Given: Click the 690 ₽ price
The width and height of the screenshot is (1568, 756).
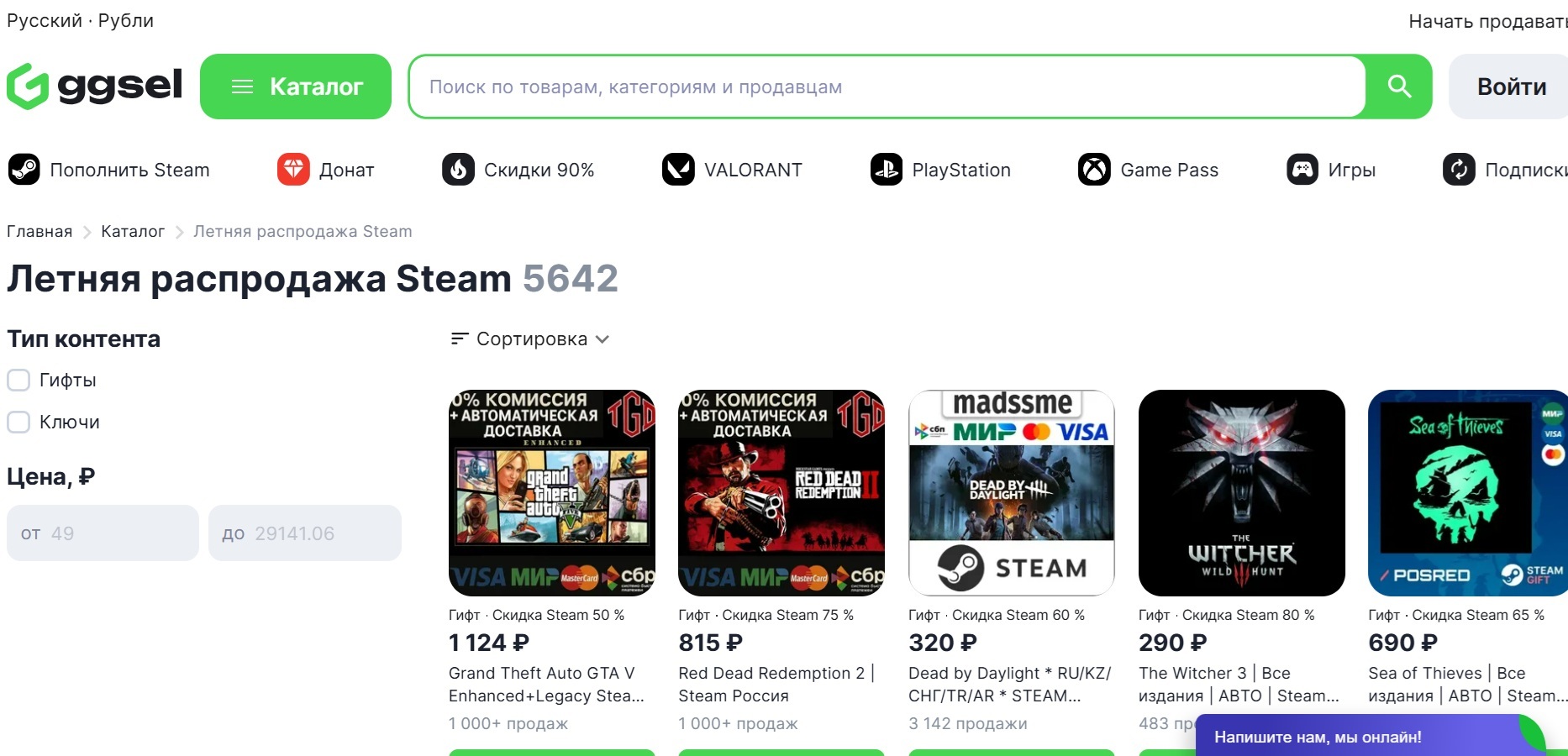Looking at the screenshot, I should click(1402, 643).
